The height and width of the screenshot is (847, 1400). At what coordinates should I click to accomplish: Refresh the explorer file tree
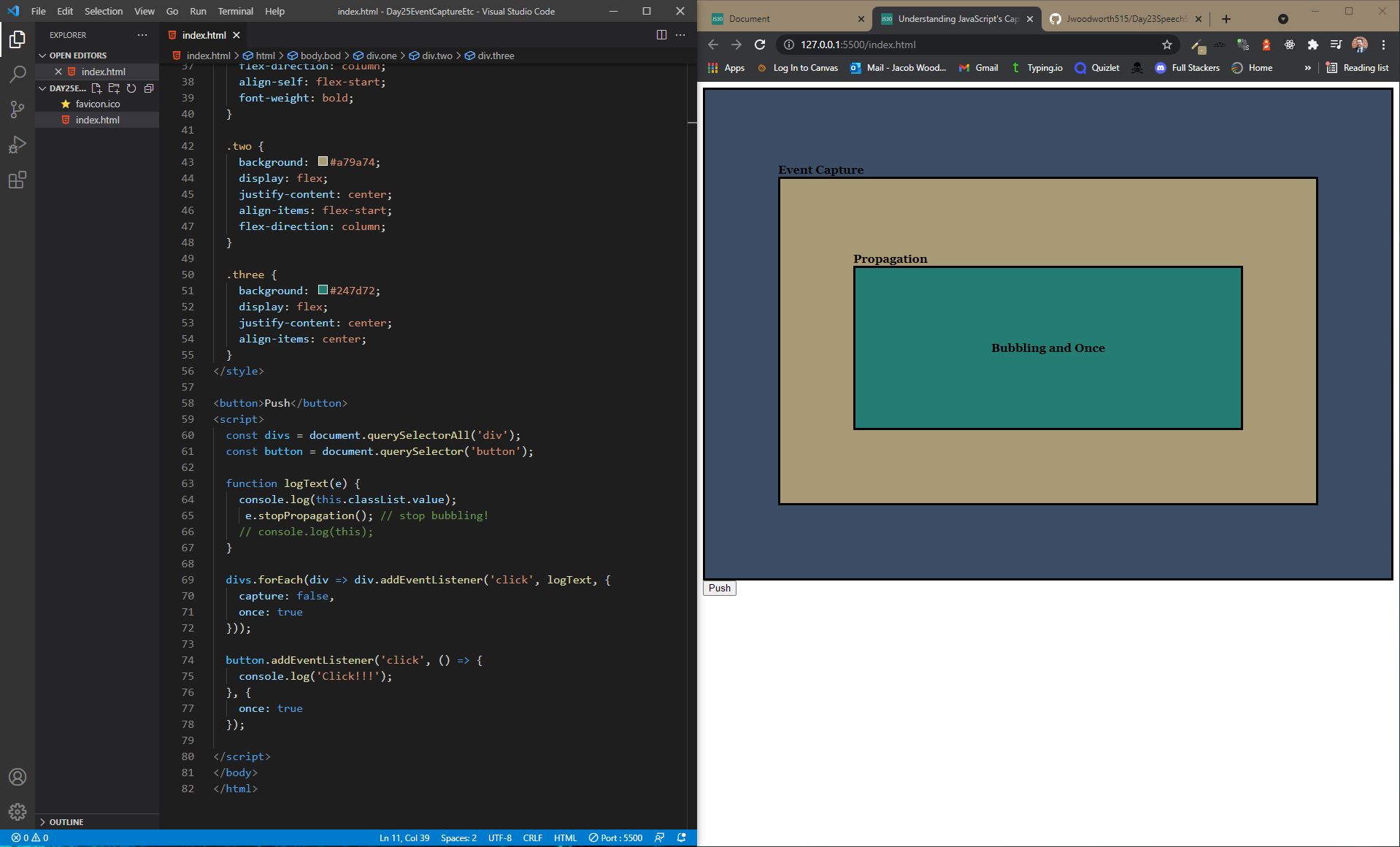click(131, 88)
